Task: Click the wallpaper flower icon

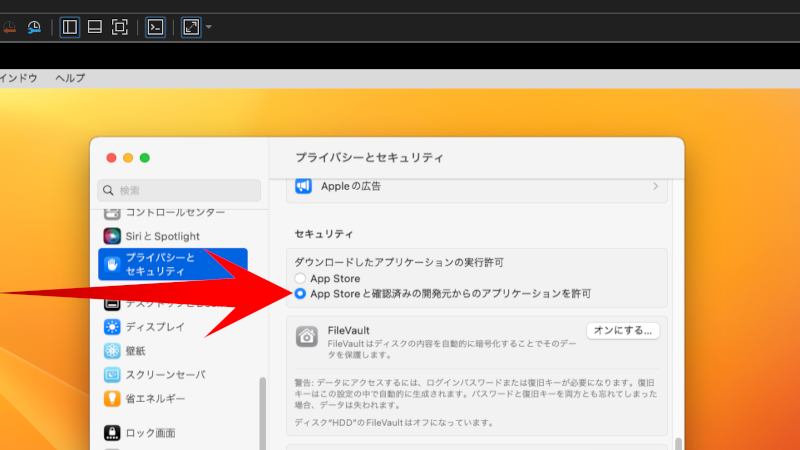Action: pyautogui.click(x=112, y=351)
